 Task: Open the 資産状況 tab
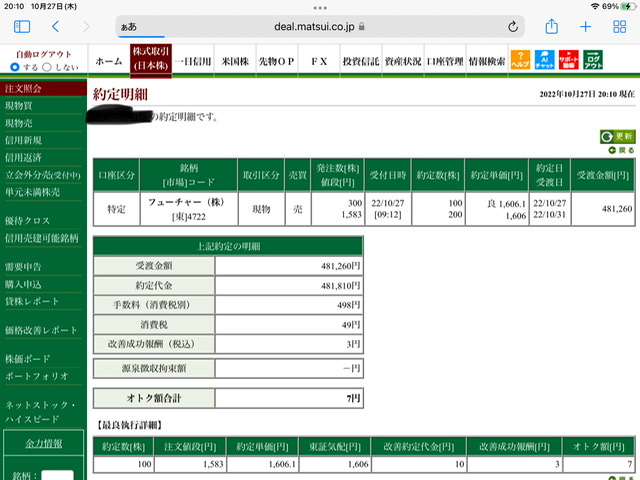(403, 61)
